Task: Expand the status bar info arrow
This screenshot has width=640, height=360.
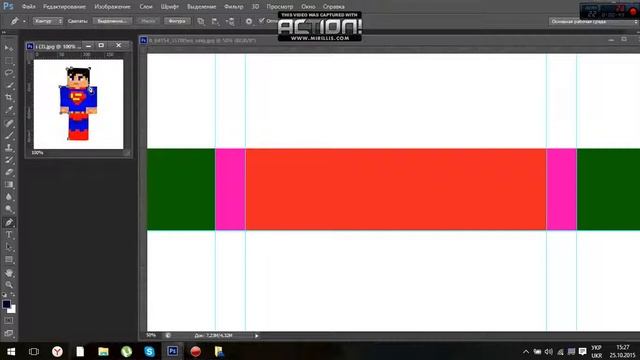Action: coord(257,336)
